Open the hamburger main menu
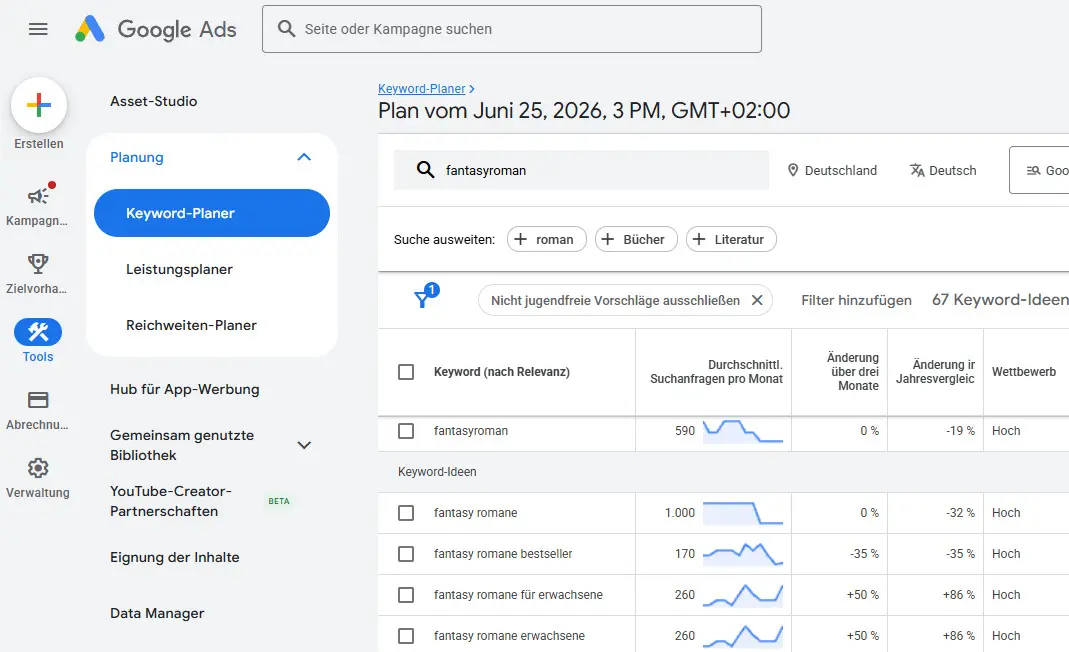 [x=38, y=29]
